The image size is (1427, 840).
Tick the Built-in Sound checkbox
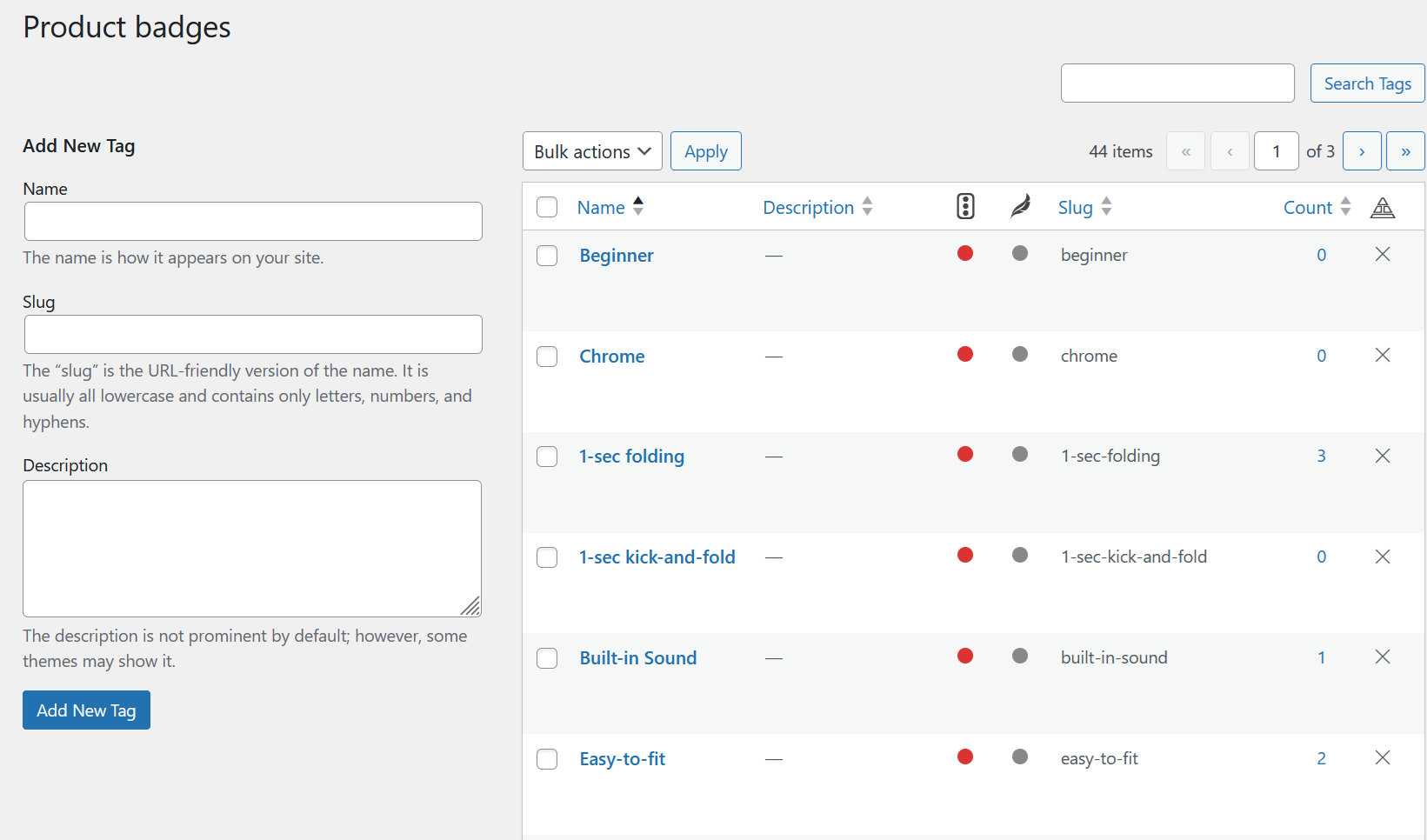click(x=547, y=658)
